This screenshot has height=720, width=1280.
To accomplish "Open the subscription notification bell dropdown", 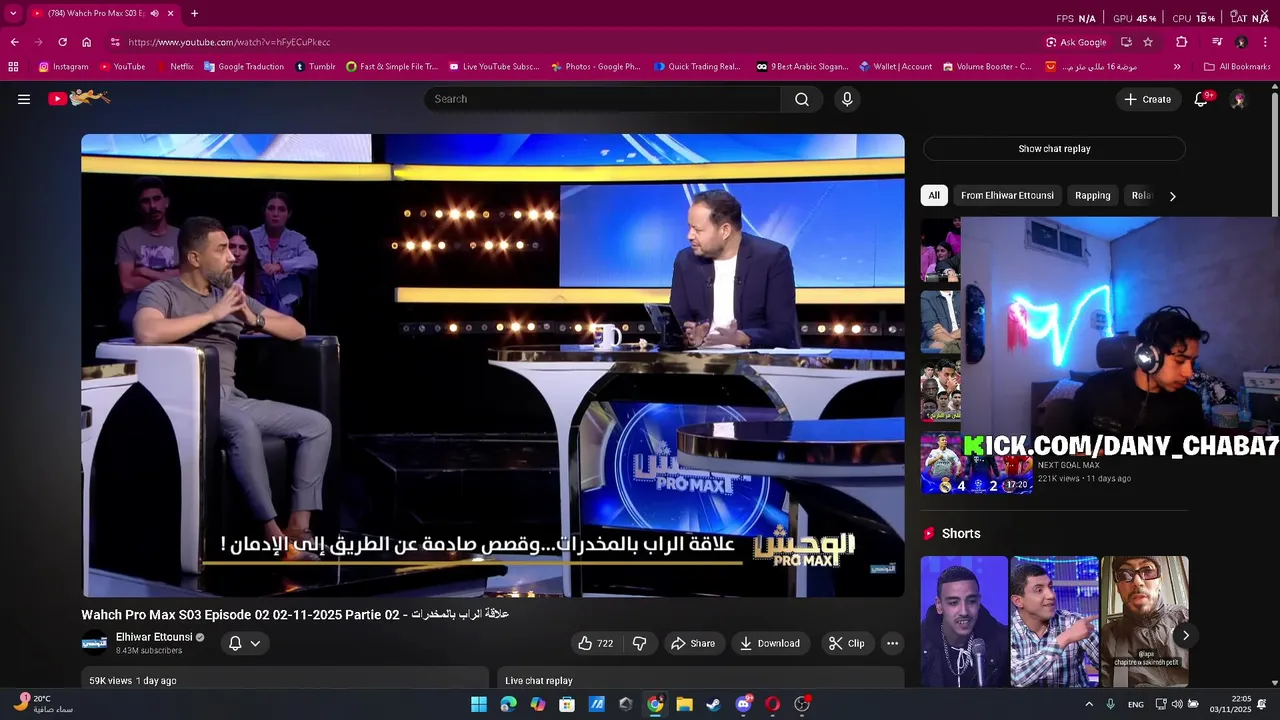I will click(x=244, y=643).
